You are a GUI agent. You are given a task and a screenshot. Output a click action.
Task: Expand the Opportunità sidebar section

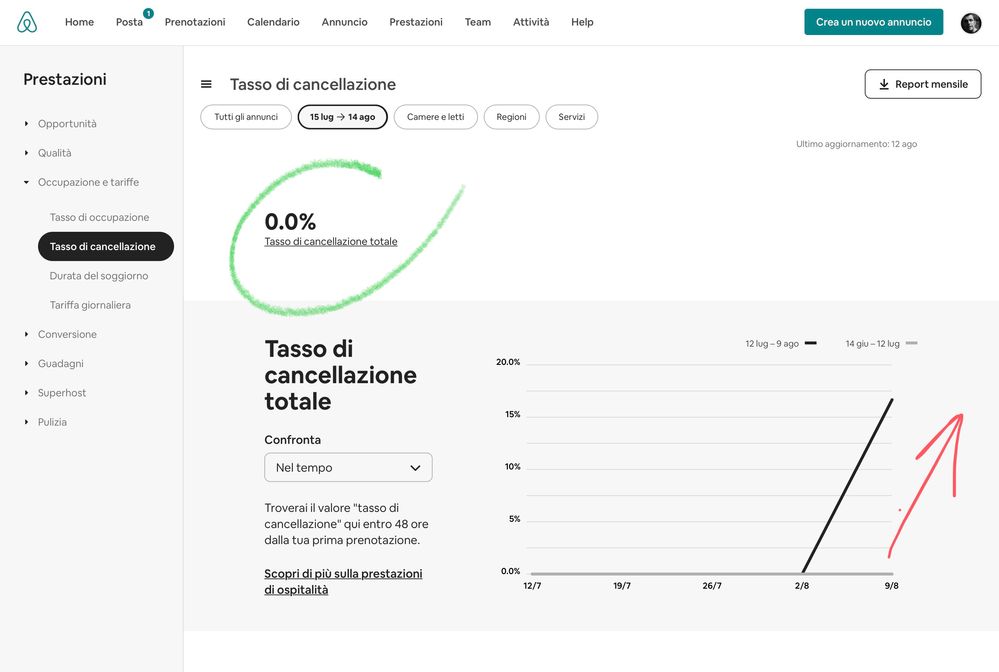pos(67,124)
